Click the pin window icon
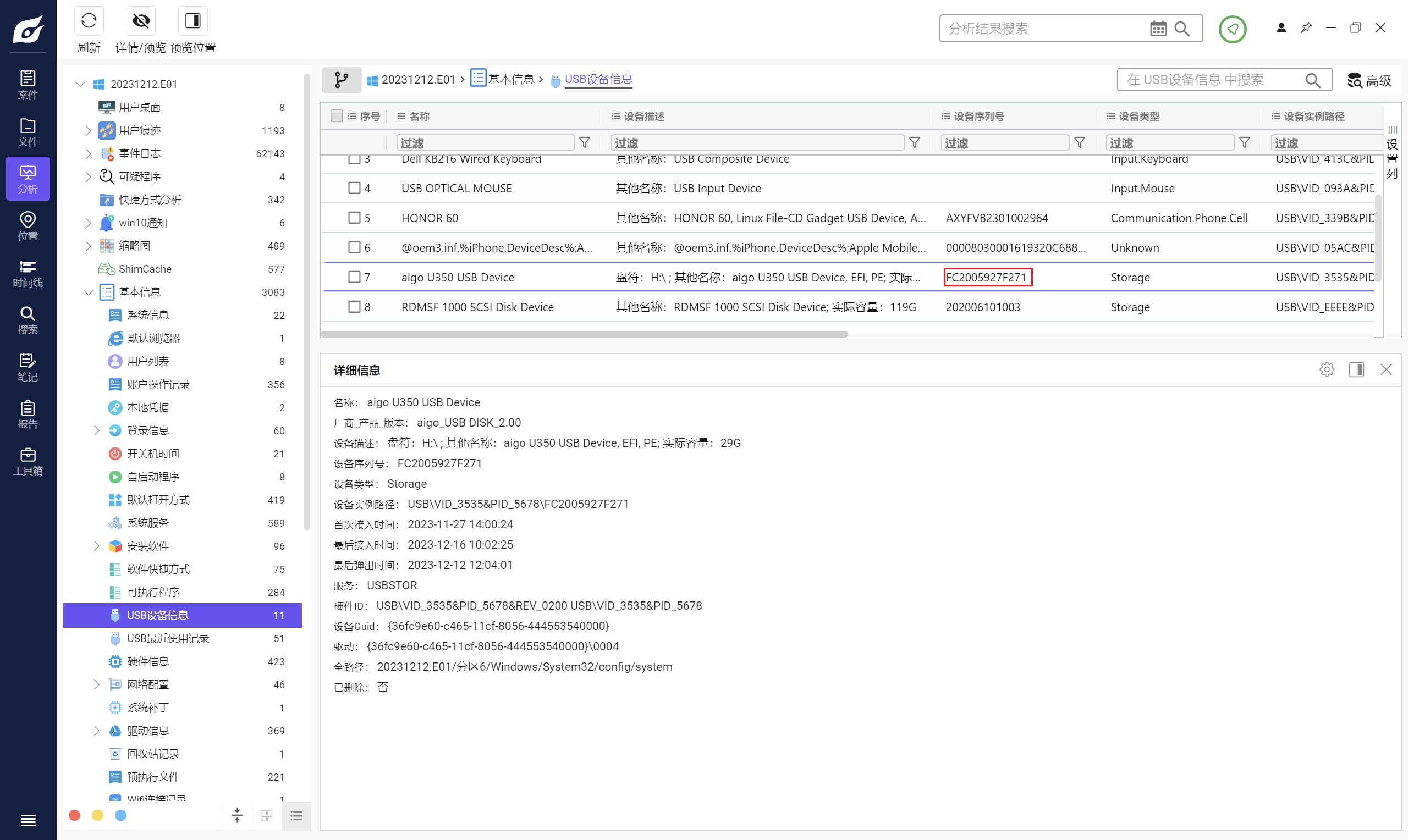This screenshot has width=1408, height=840. (1306, 27)
